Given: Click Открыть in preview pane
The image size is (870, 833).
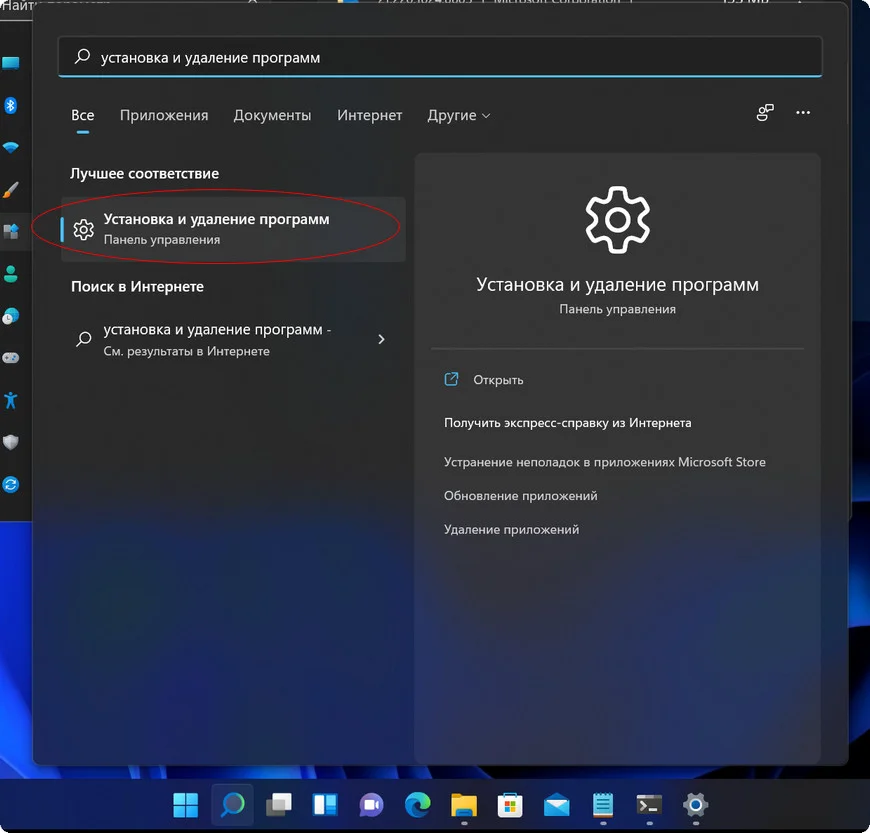Looking at the screenshot, I should pyautogui.click(x=498, y=380).
